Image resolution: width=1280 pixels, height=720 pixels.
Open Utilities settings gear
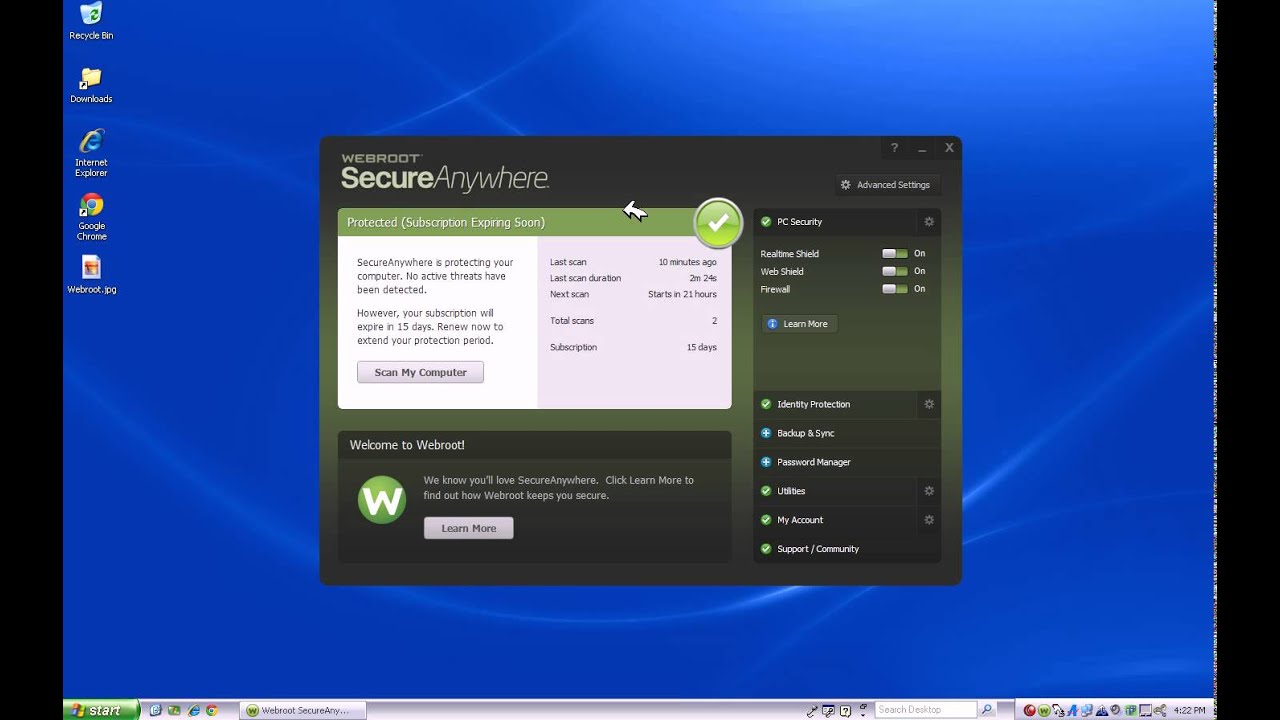coord(929,491)
